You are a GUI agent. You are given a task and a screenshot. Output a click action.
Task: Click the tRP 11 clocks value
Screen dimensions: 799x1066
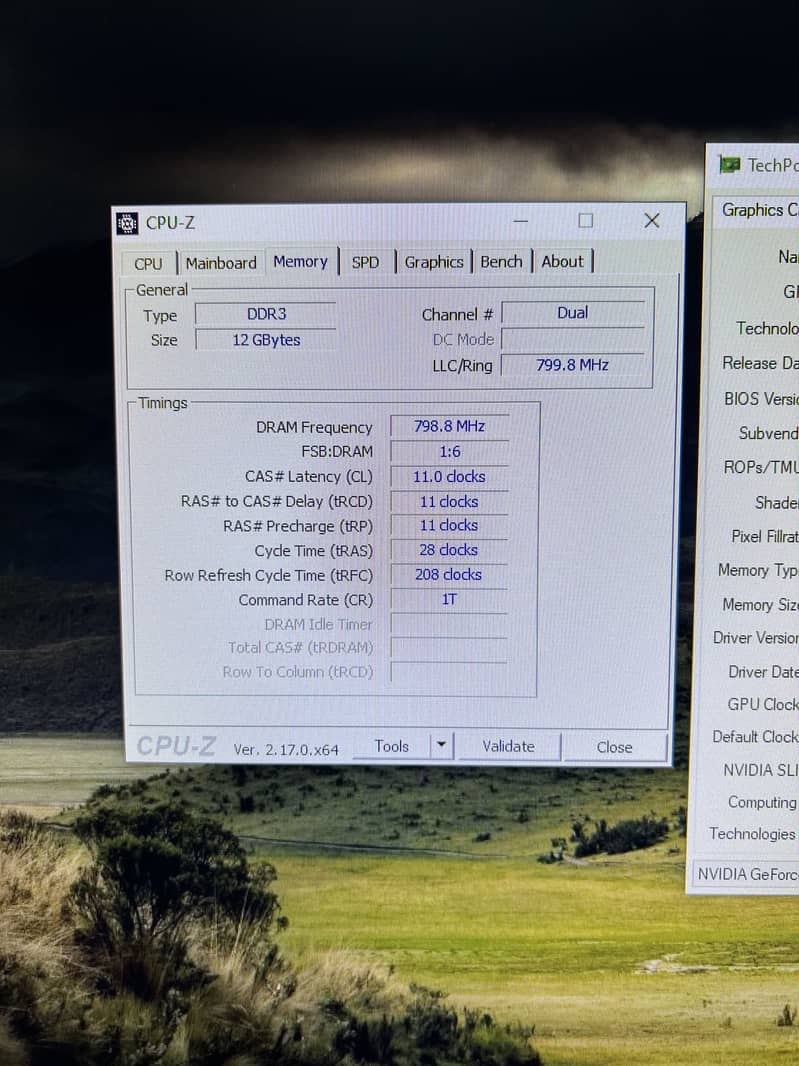coord(449,526)
